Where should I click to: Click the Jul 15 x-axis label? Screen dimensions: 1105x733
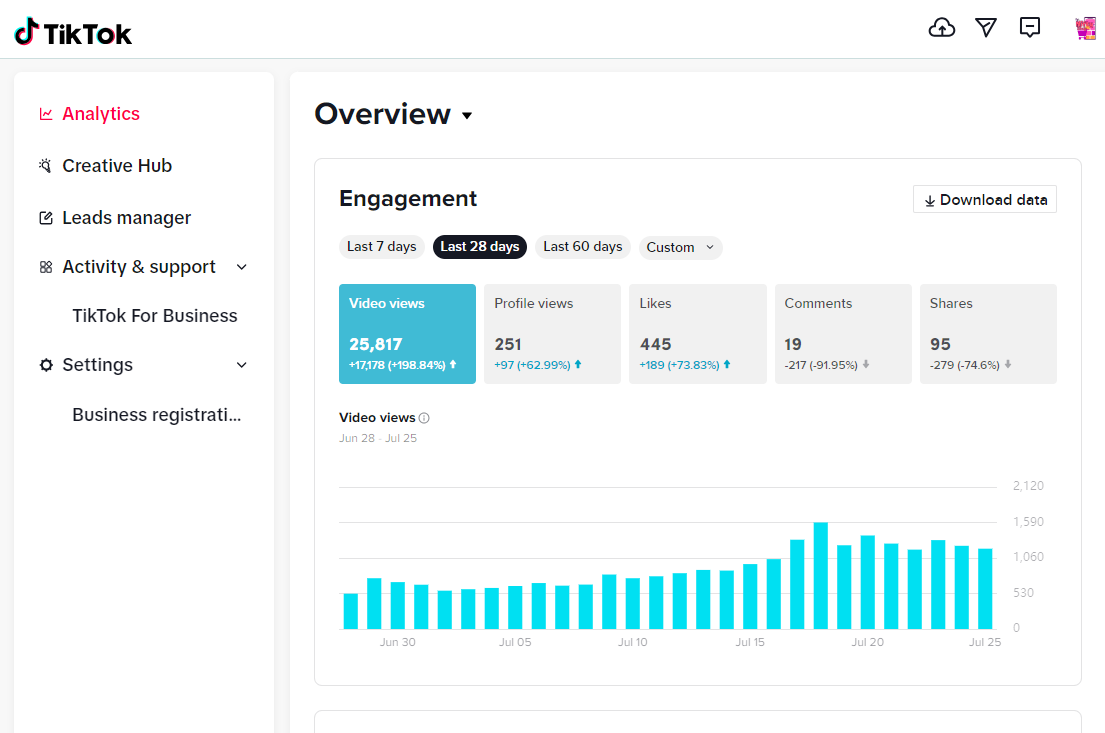pyautogui.click(x=750, y=642)
